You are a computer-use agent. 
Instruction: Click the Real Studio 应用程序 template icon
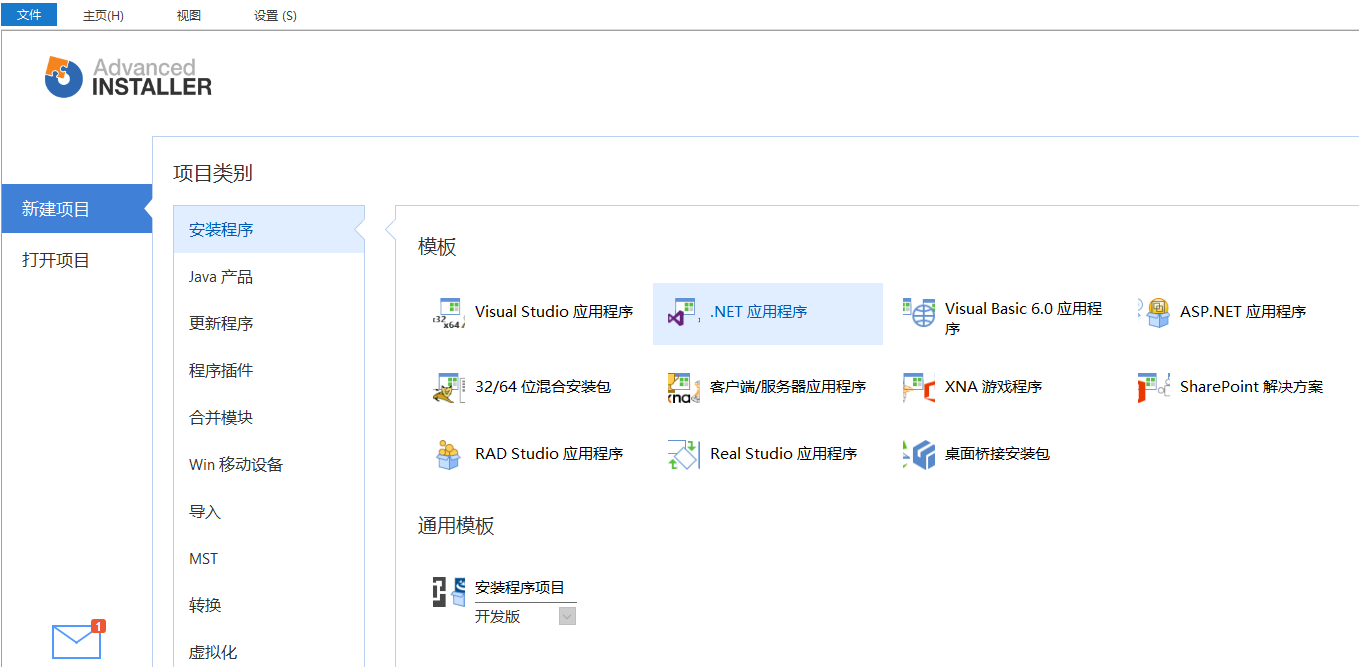[684, 454]
